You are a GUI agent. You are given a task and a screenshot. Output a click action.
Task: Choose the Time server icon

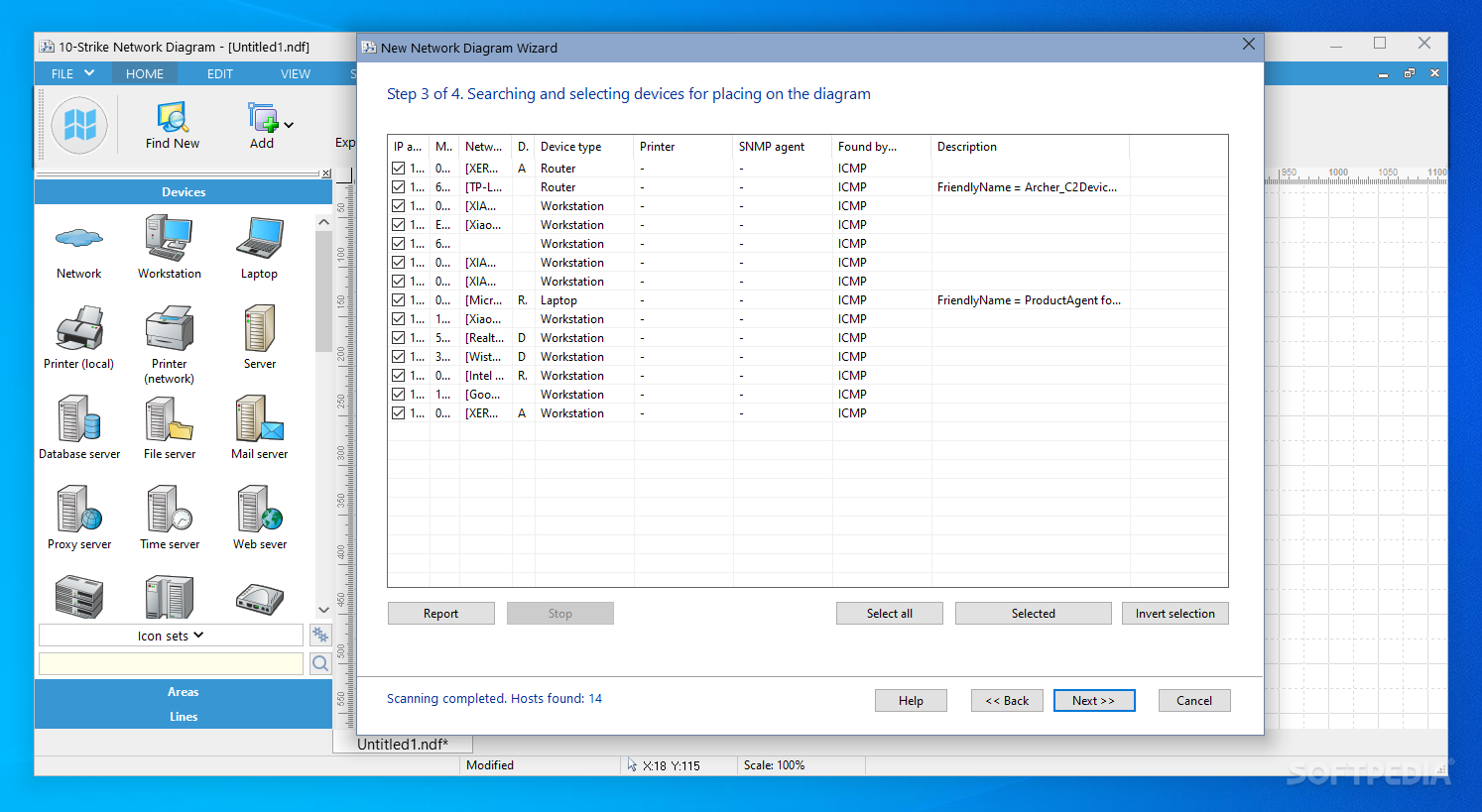[x=169, y=509]
